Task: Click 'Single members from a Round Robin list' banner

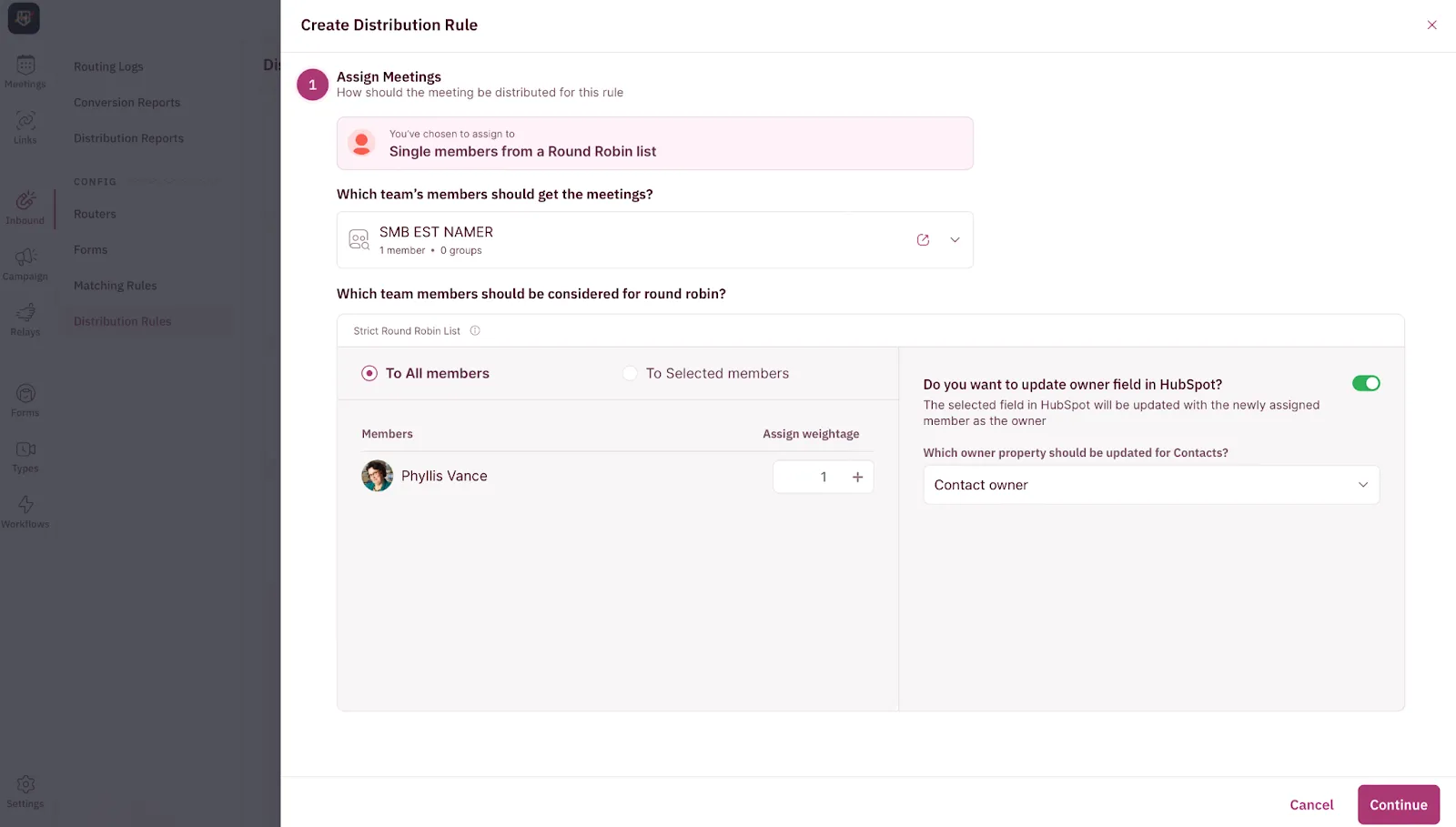Action: tap(655, 143)
